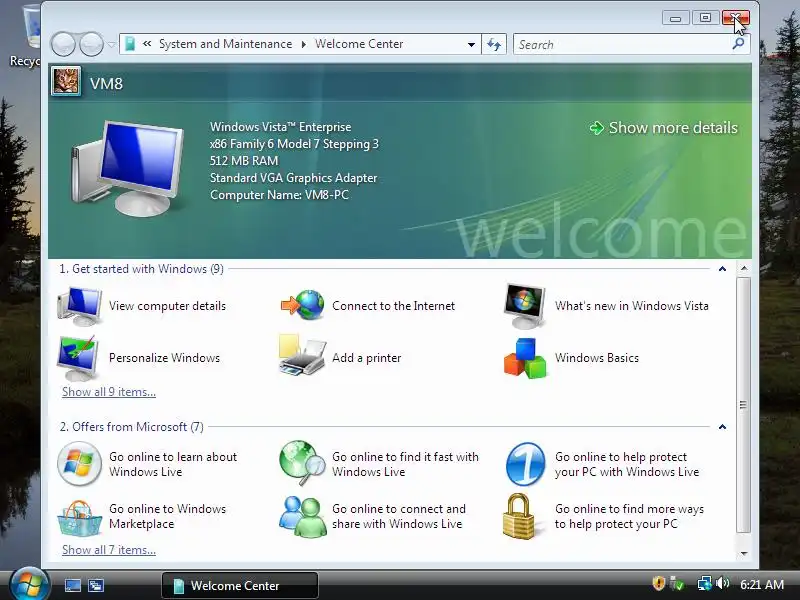Click Show Desktop quick launch icon
800x600 pixels.
coord(72,585)
